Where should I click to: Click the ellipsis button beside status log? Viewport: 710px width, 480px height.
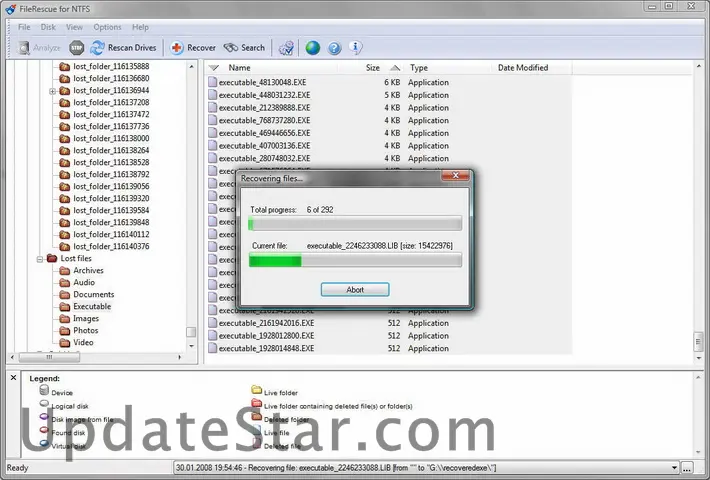tap(687, 468)
